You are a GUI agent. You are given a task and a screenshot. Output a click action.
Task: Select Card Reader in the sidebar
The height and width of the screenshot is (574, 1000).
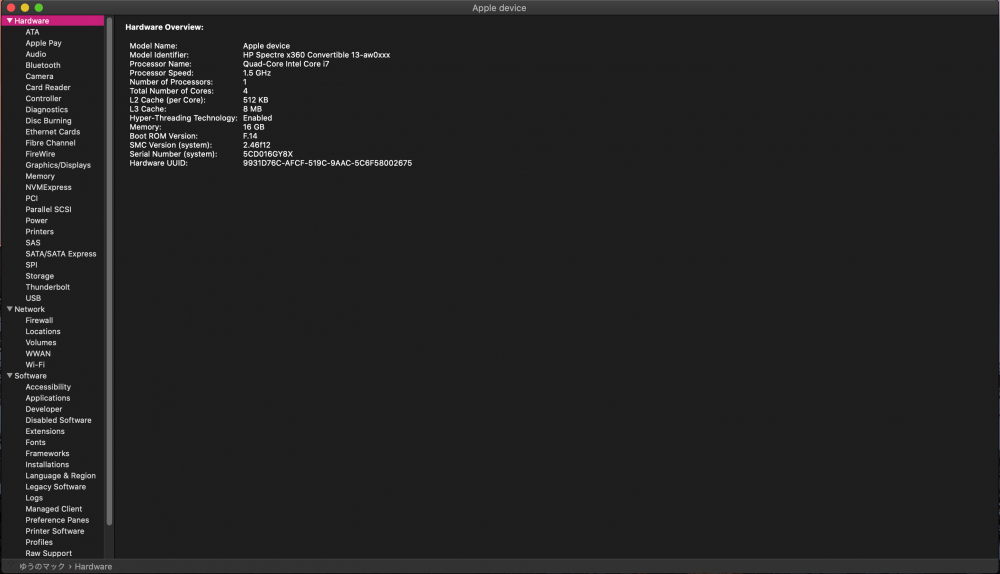(48, 87)
